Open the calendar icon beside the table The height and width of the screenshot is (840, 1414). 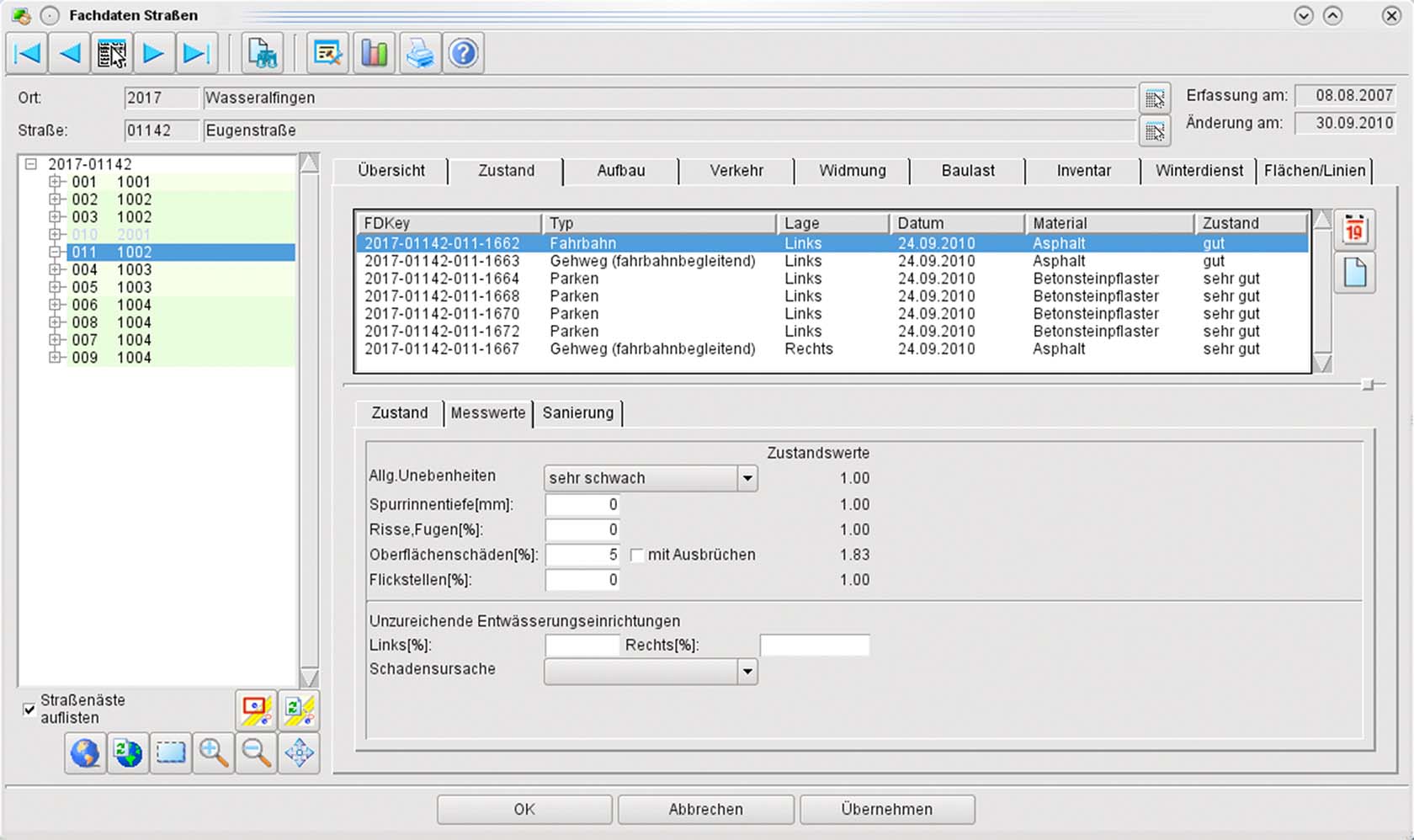(x=1354, y=228)
